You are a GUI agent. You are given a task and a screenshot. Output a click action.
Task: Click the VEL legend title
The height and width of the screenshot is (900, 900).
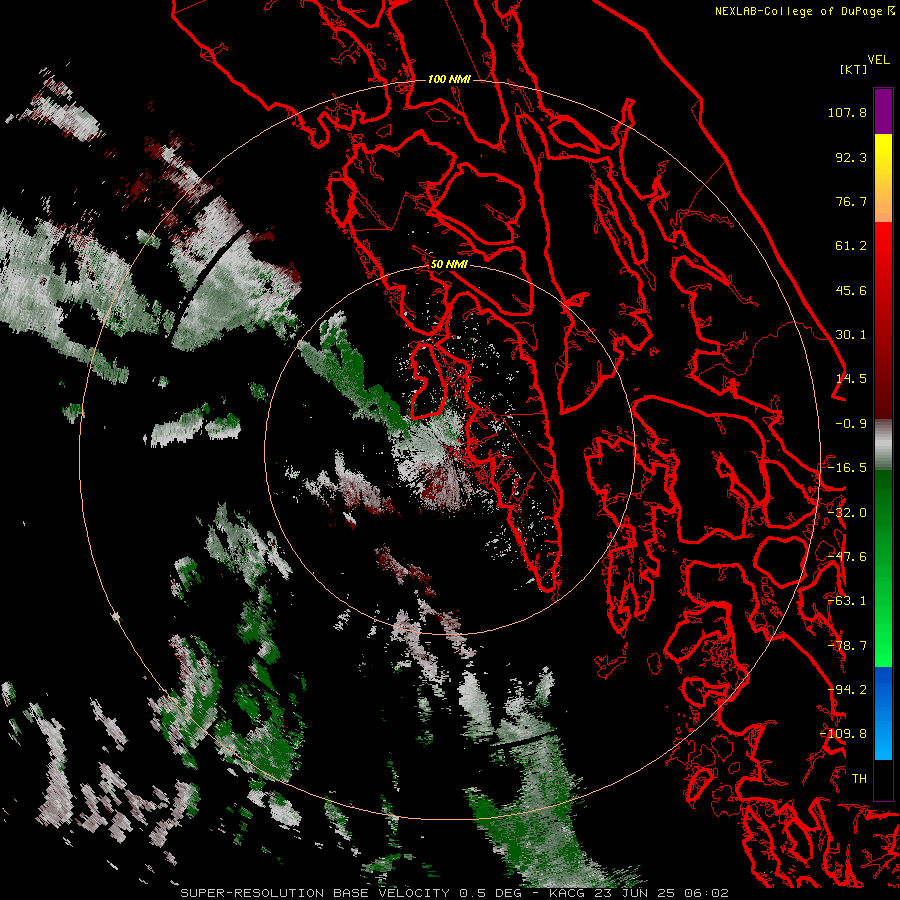pos(878,60)
